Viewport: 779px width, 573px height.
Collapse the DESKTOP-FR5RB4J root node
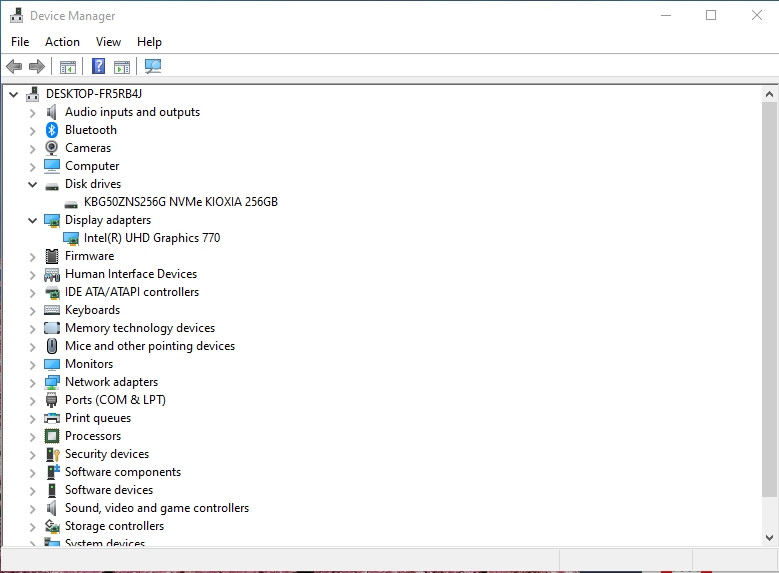[13, 94]
